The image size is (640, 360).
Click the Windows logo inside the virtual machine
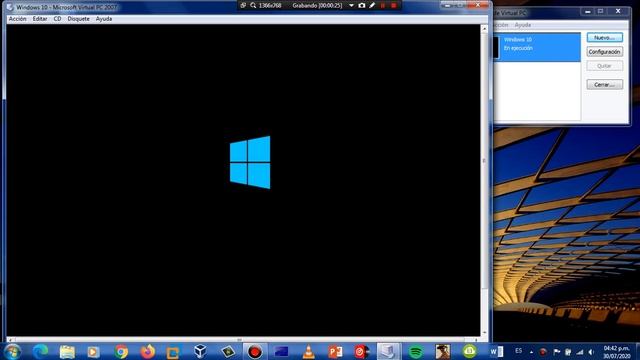(x=250, y=162)
